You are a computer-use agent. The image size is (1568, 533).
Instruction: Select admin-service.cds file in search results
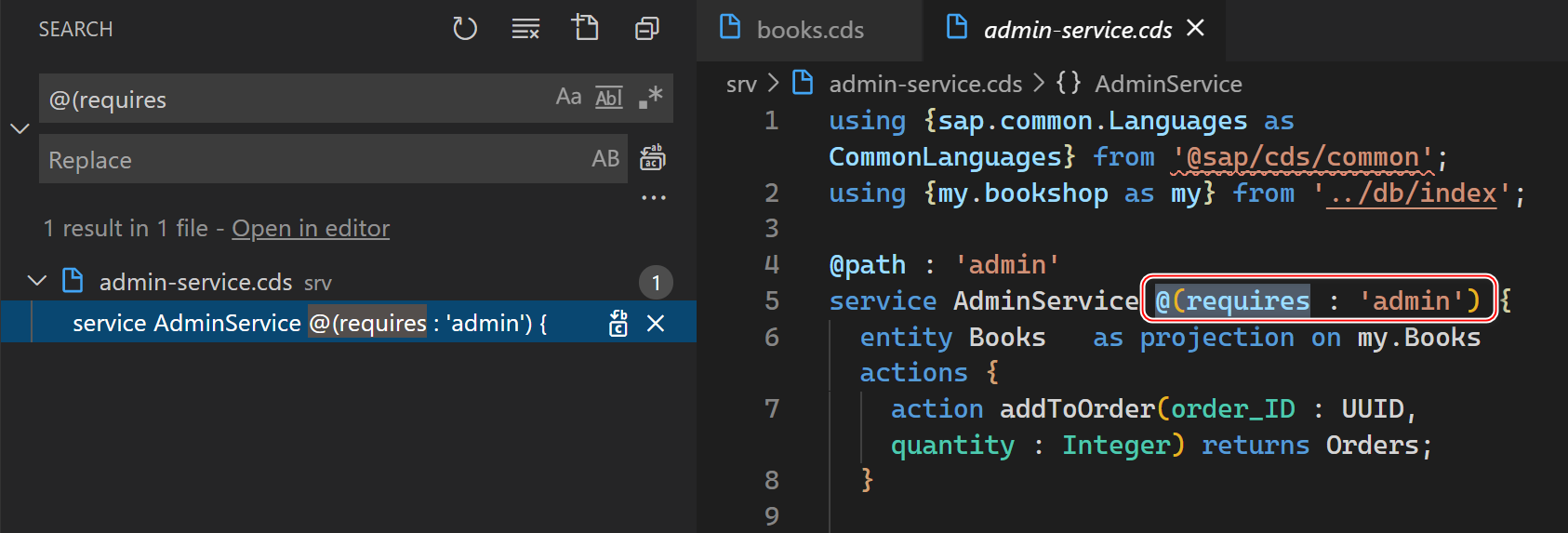[x=195, y=282]
